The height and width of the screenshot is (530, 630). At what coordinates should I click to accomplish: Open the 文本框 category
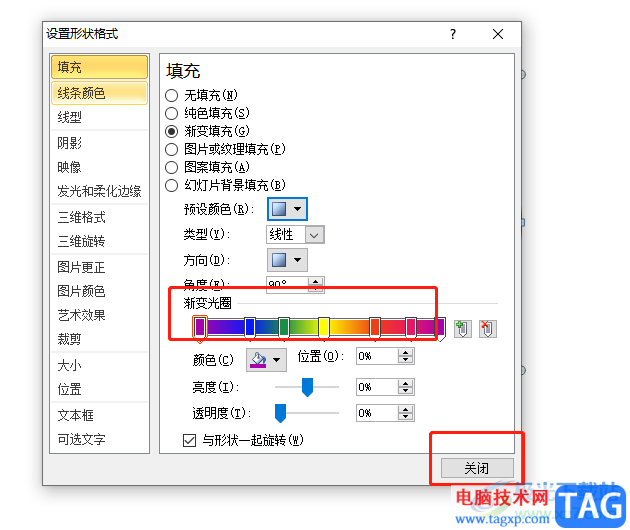pos(99,415)
